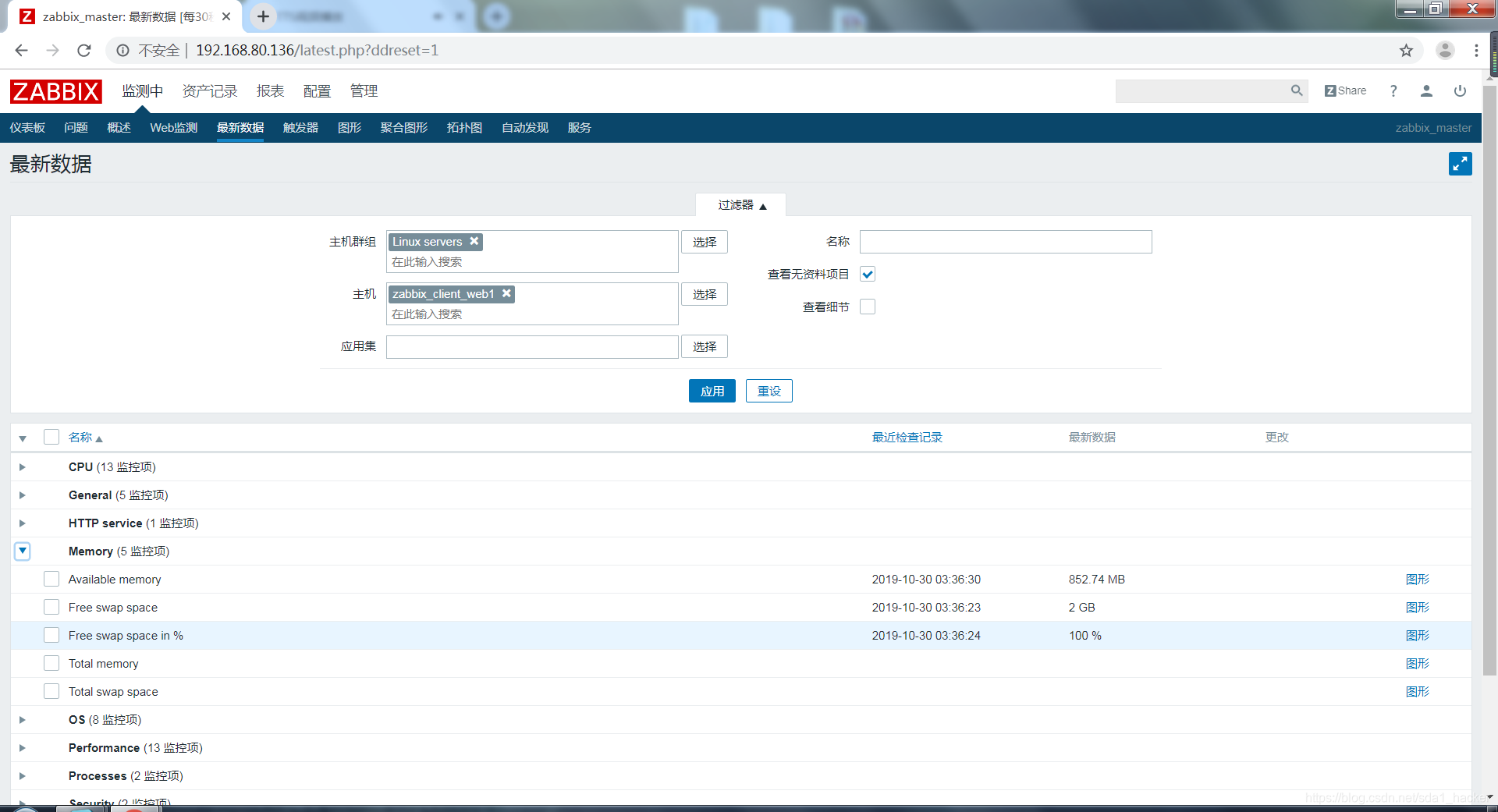
Task: Collapse all groups with header arrow
Action: pyautogui.click(x=23, y=438)
